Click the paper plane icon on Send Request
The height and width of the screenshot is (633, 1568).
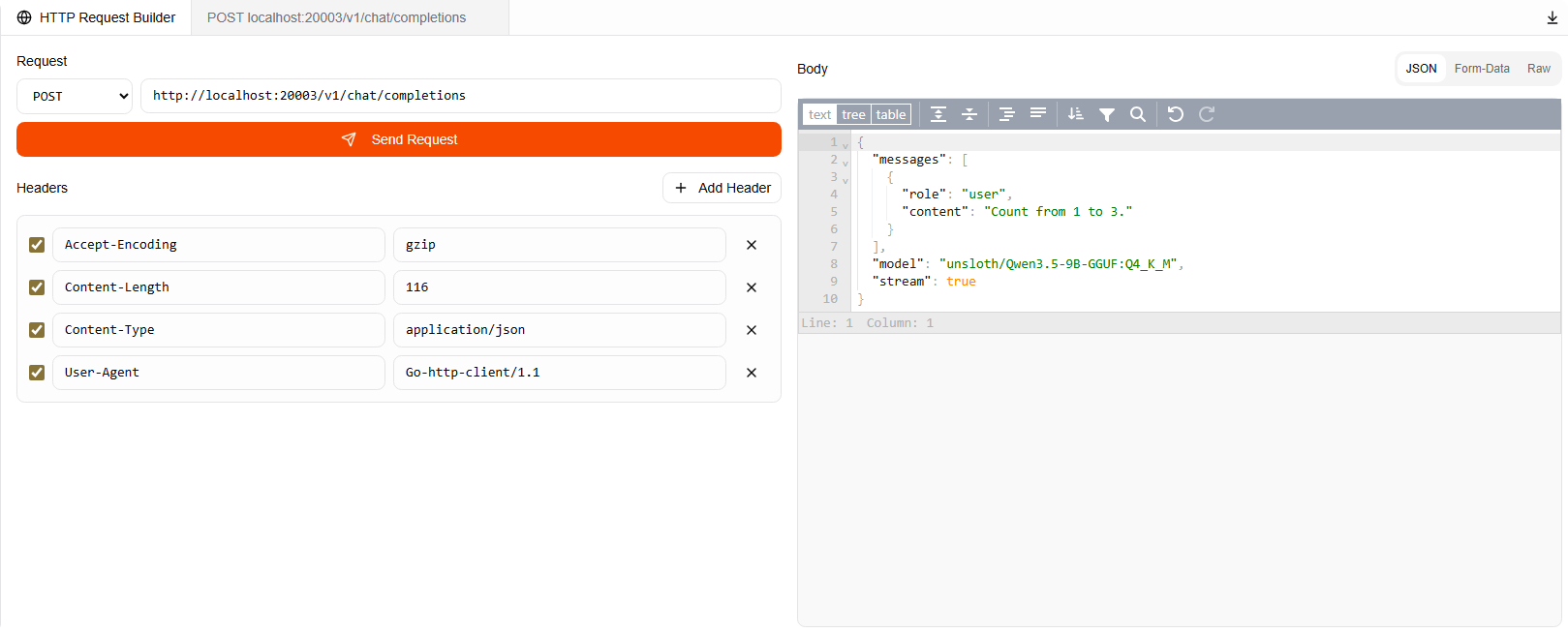(349, 139)
